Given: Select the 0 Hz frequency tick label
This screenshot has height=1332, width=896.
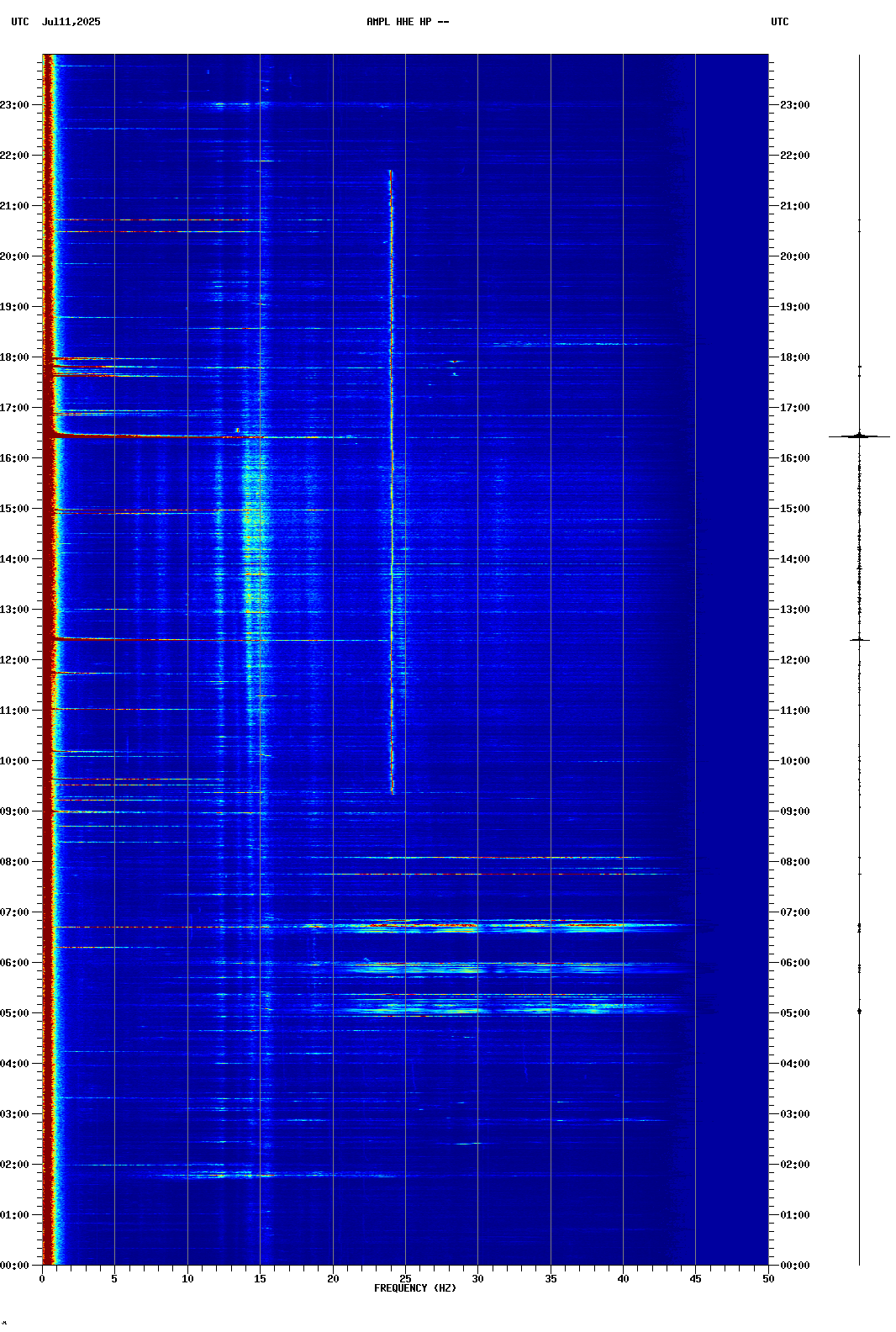Looking at the screenshot, I should point(42,1279).
